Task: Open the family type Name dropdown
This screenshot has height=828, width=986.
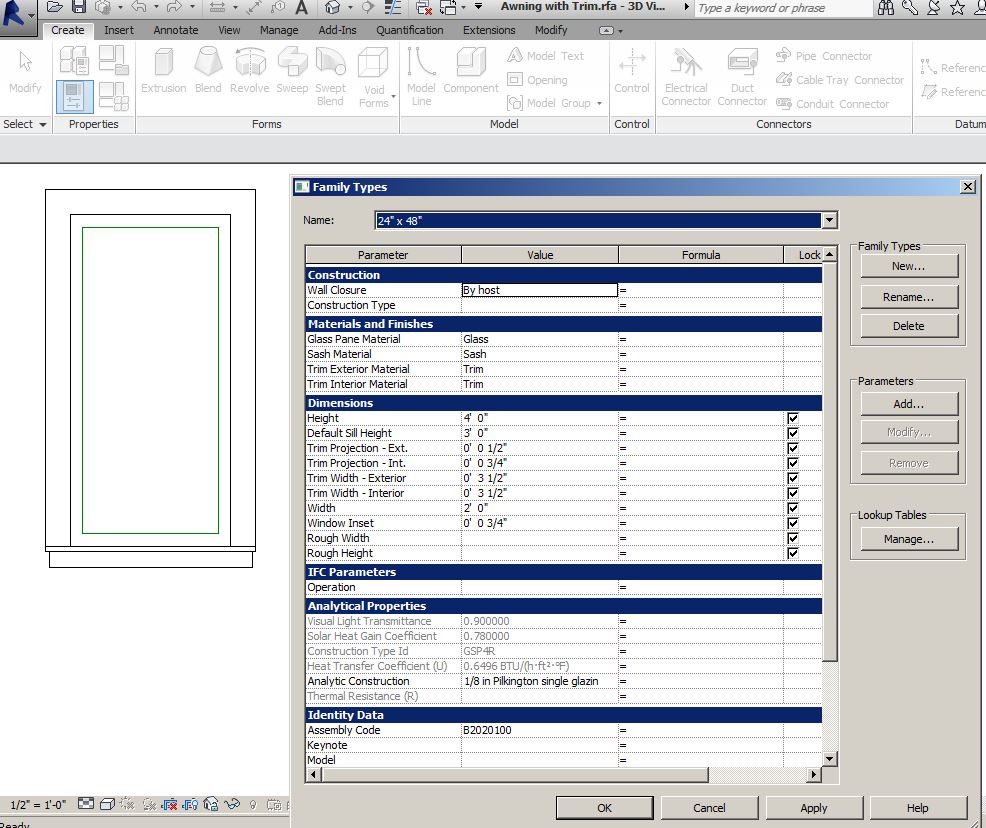Action: point(828,220)
